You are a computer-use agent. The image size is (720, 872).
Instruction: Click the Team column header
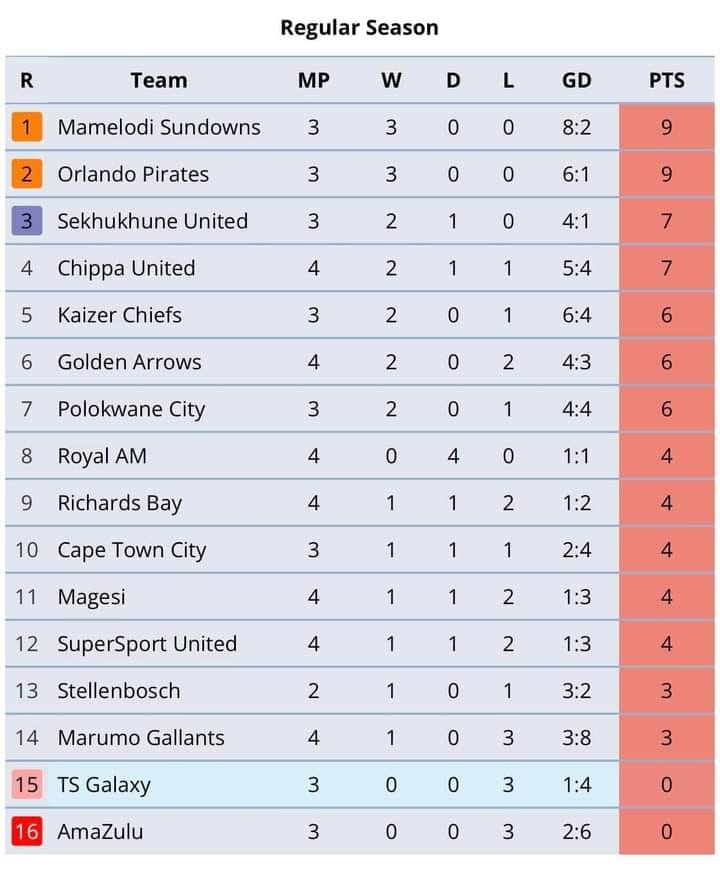(x=159, y=80)
